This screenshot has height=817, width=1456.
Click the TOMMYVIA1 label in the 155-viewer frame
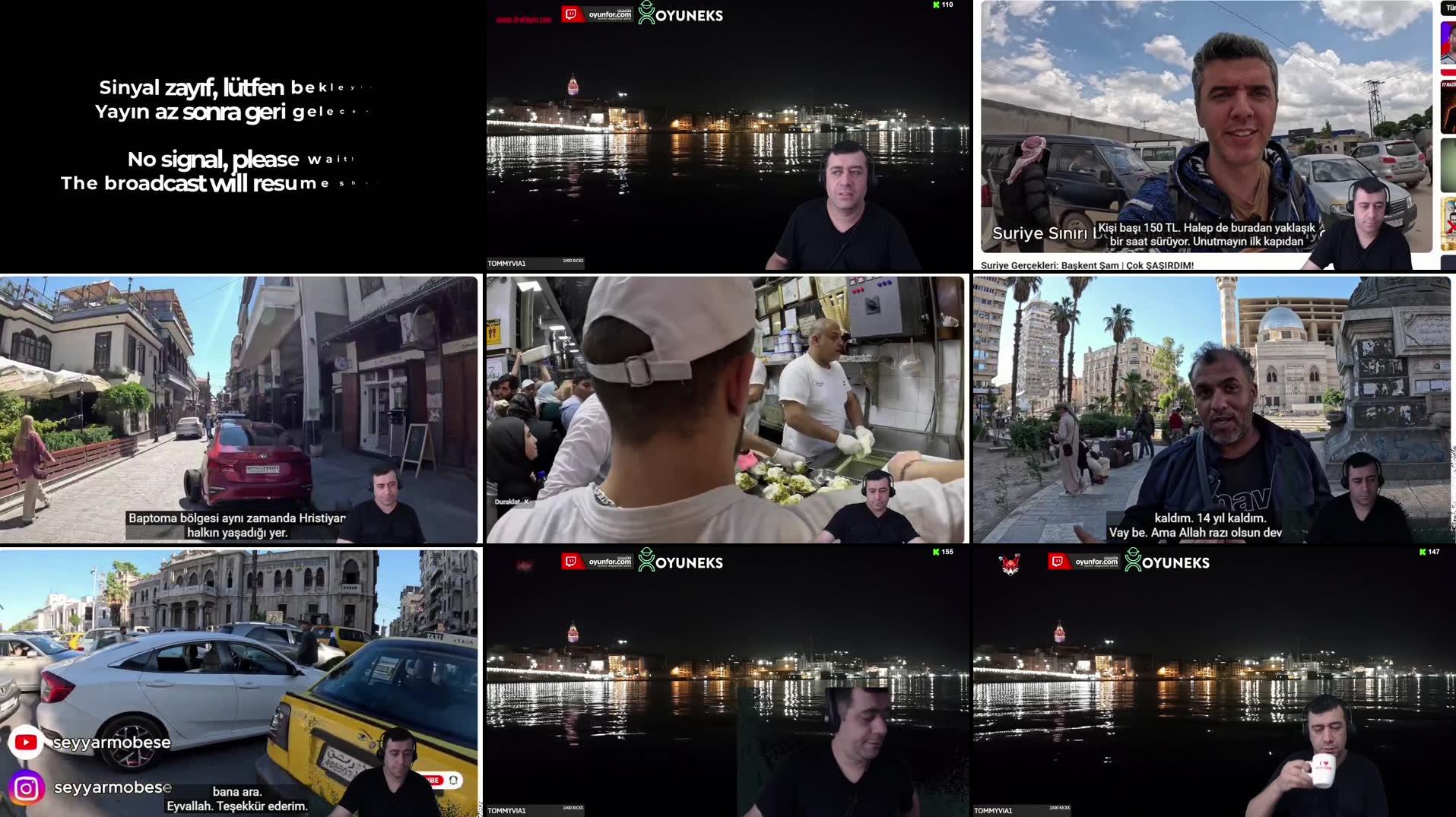click(506, 811)
